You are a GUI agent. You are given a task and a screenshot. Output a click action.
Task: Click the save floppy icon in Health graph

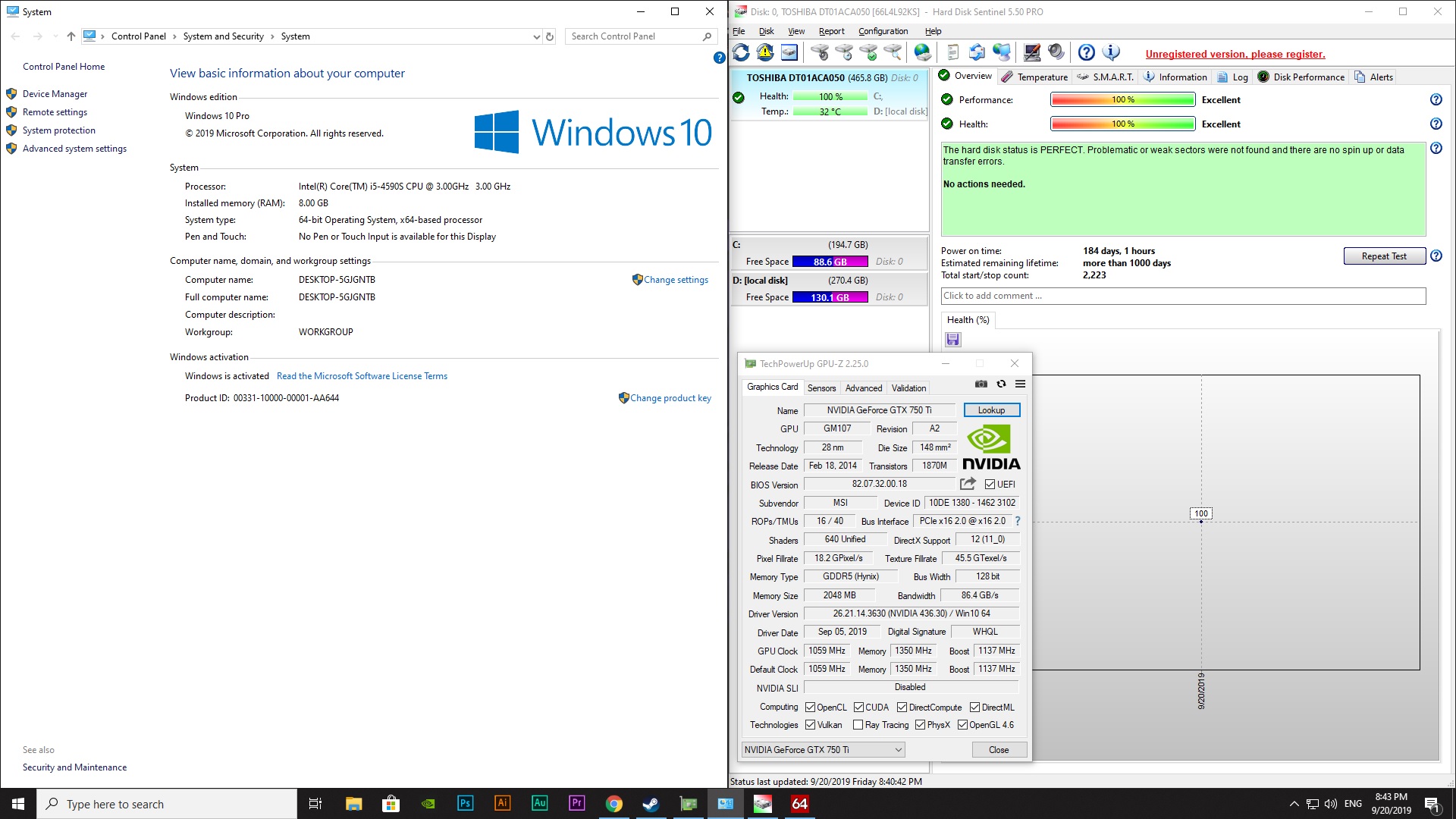(953, 340)
